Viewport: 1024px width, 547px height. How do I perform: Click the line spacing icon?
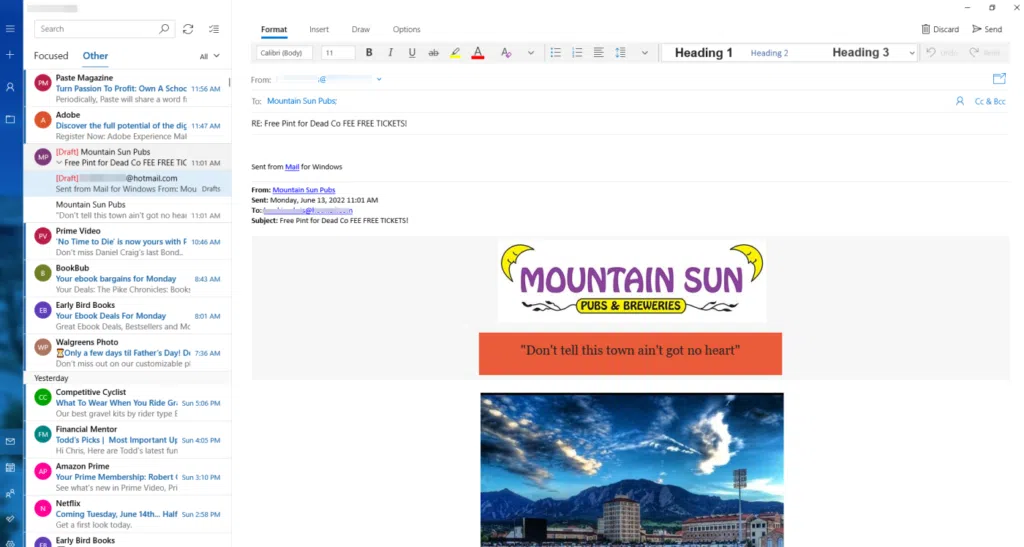point(620,53)
